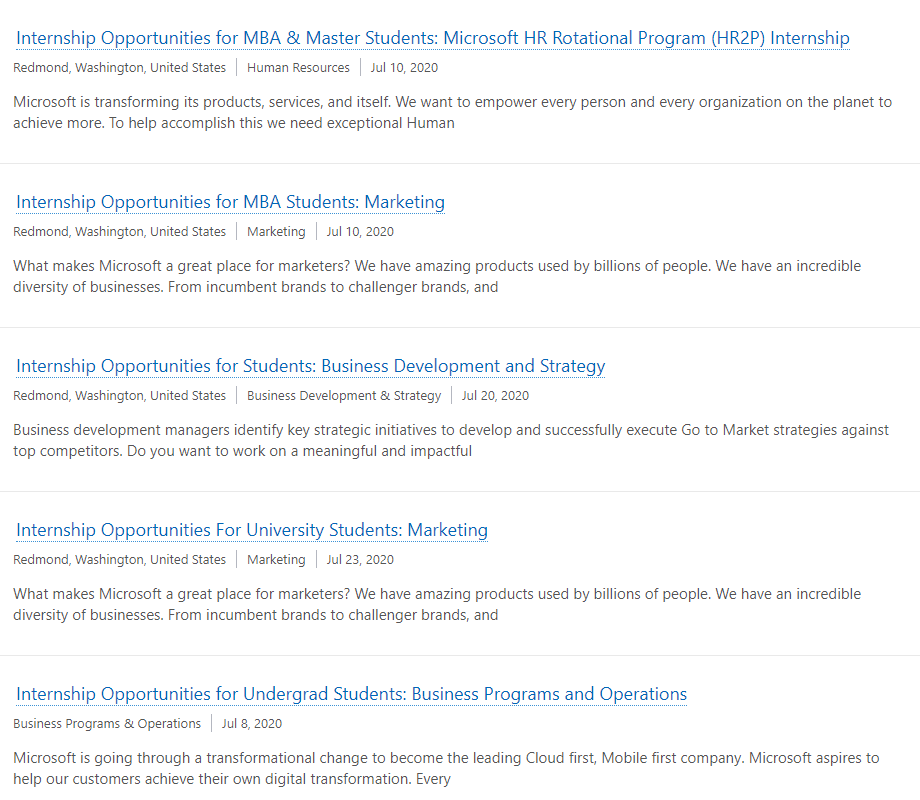Viewport: 920px width, 800px height.
Task: Click Redmond location under the HR Rotational Program posting
Action: pyautogui.click(x=119, y=68)
